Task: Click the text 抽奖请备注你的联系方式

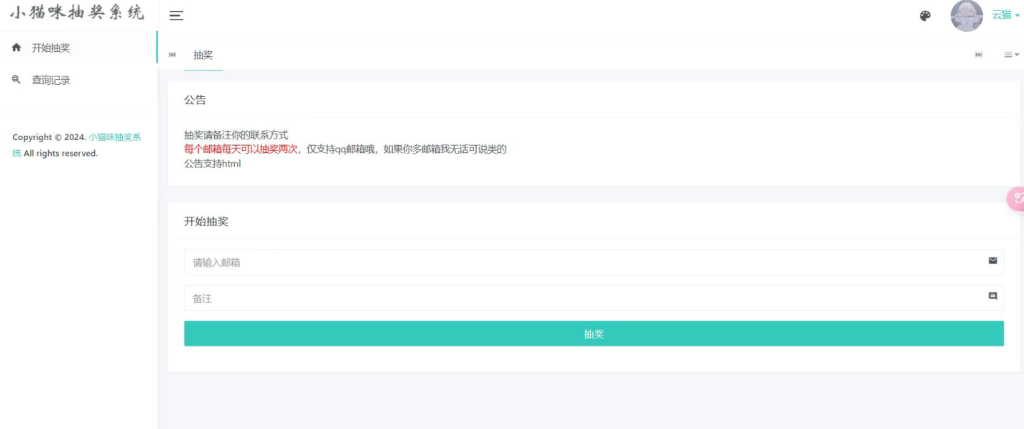Action: click(x=236, y=135)
